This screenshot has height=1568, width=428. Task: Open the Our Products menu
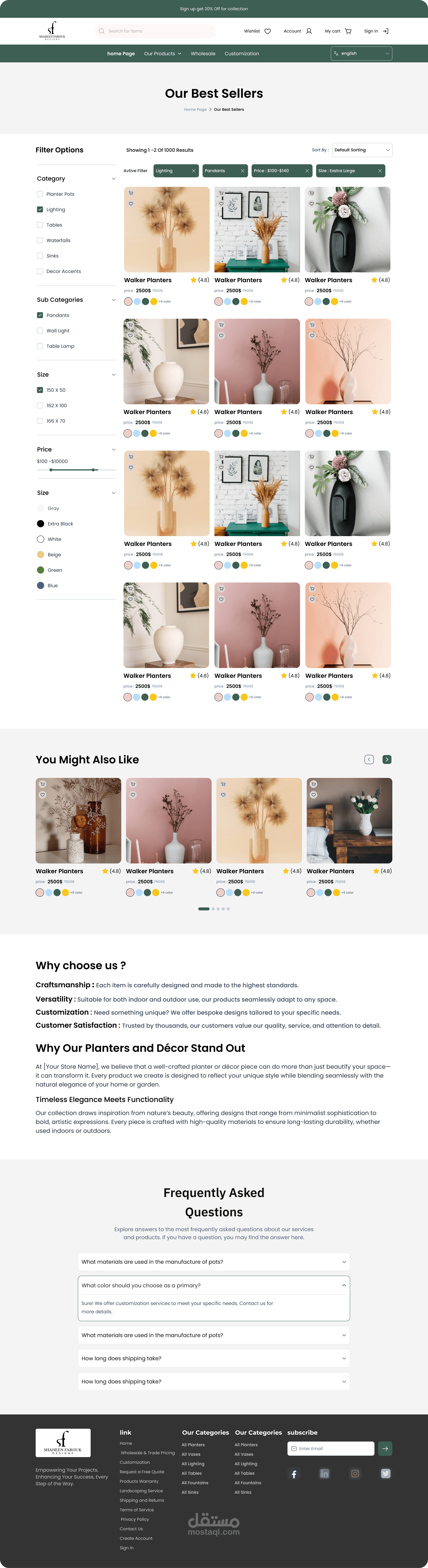pos(163,53)
